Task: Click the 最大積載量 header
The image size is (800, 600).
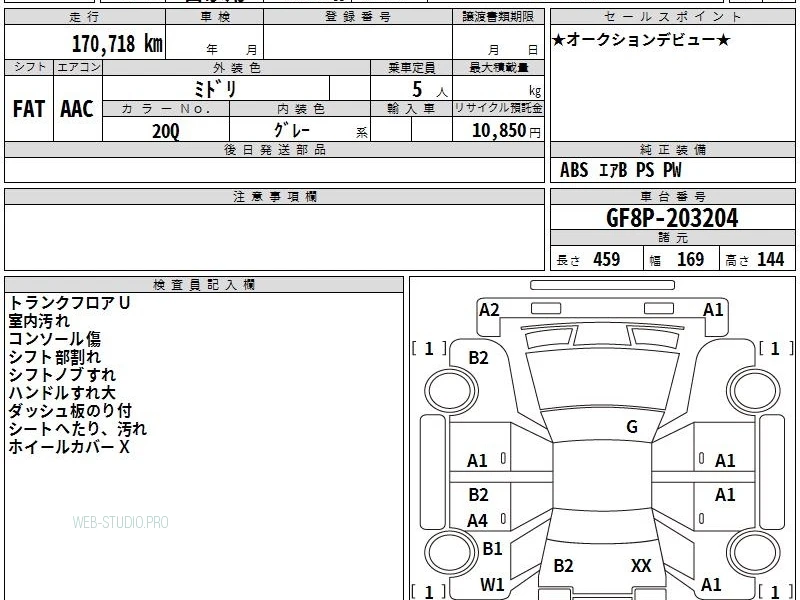Action: [x=498, y=67]
